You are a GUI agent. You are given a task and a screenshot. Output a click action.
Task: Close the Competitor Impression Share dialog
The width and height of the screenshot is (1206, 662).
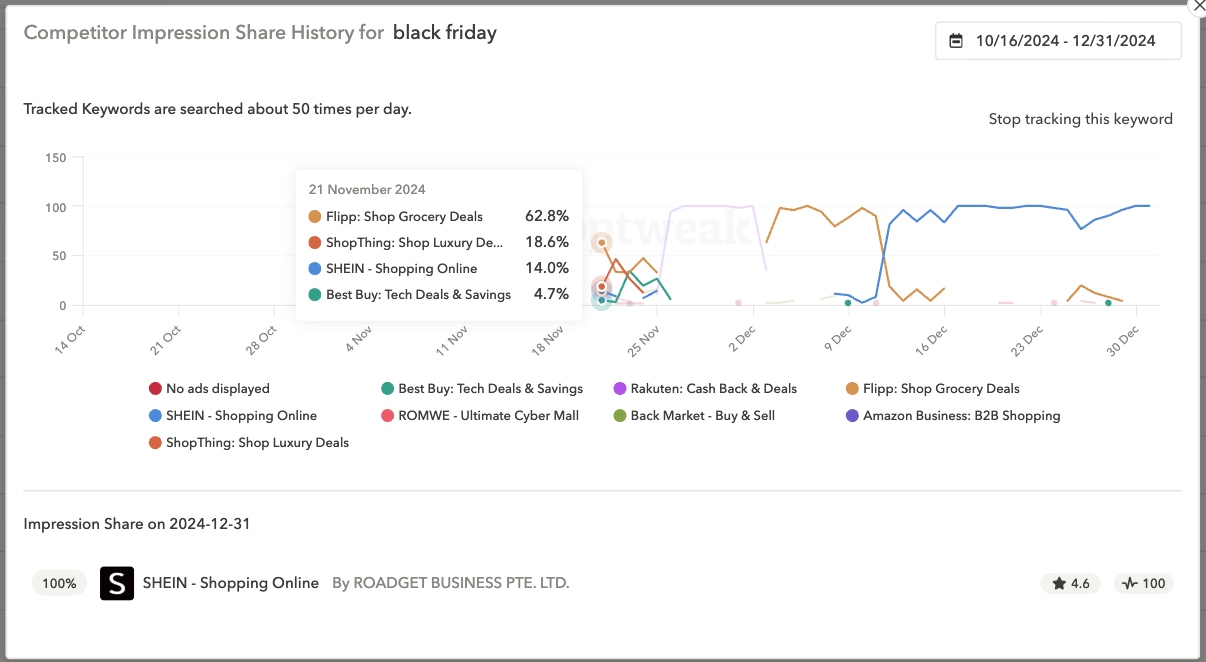pos(1197,7)
